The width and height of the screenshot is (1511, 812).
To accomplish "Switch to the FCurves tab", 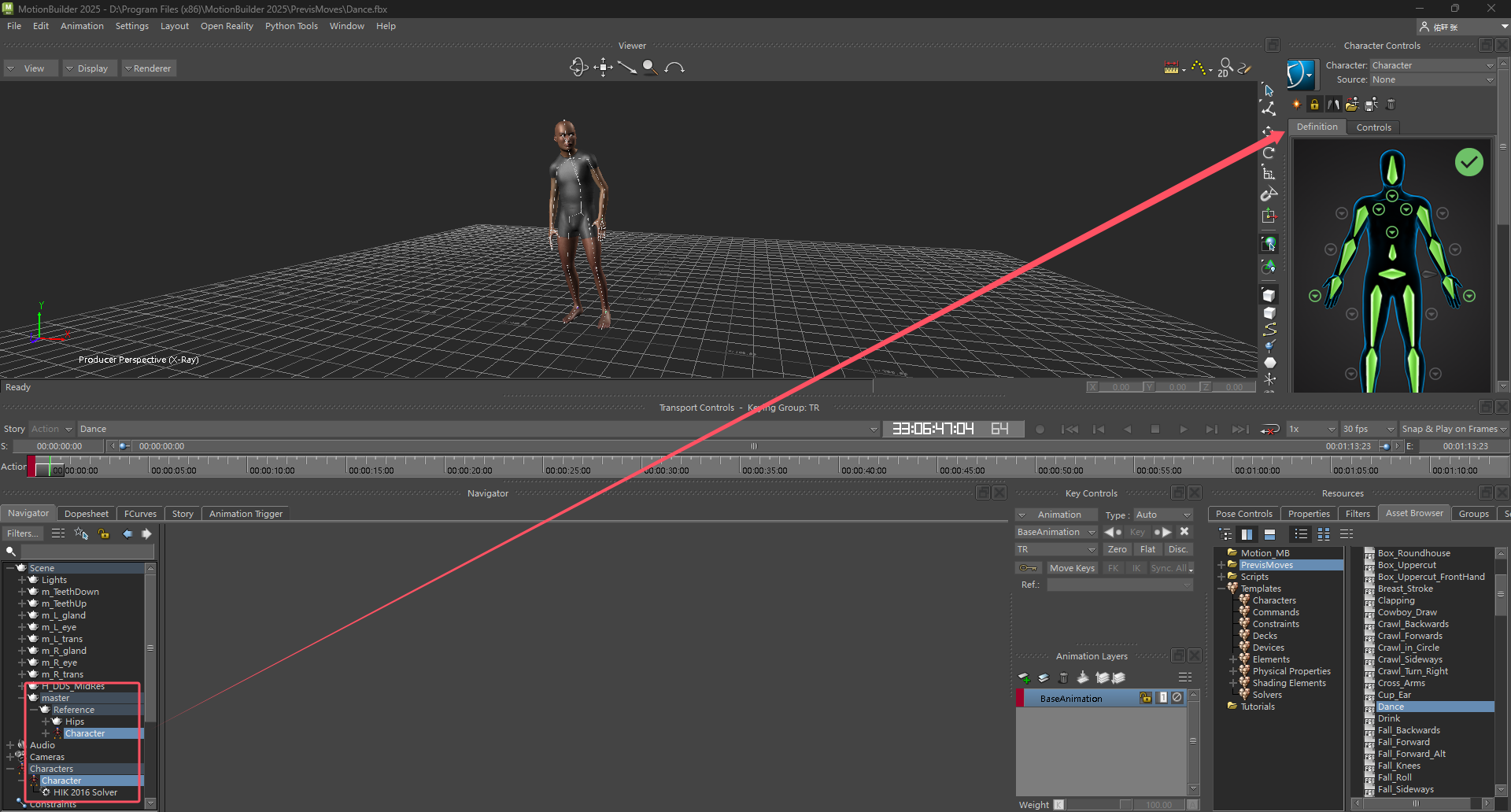I will pos(140,514).
